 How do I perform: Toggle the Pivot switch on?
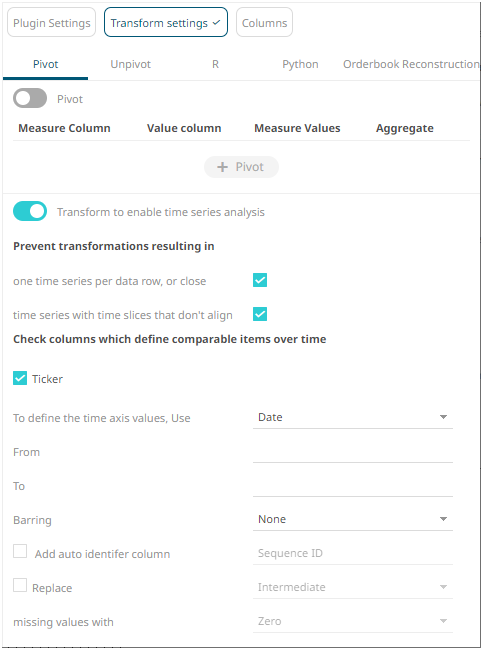(30, 98)
